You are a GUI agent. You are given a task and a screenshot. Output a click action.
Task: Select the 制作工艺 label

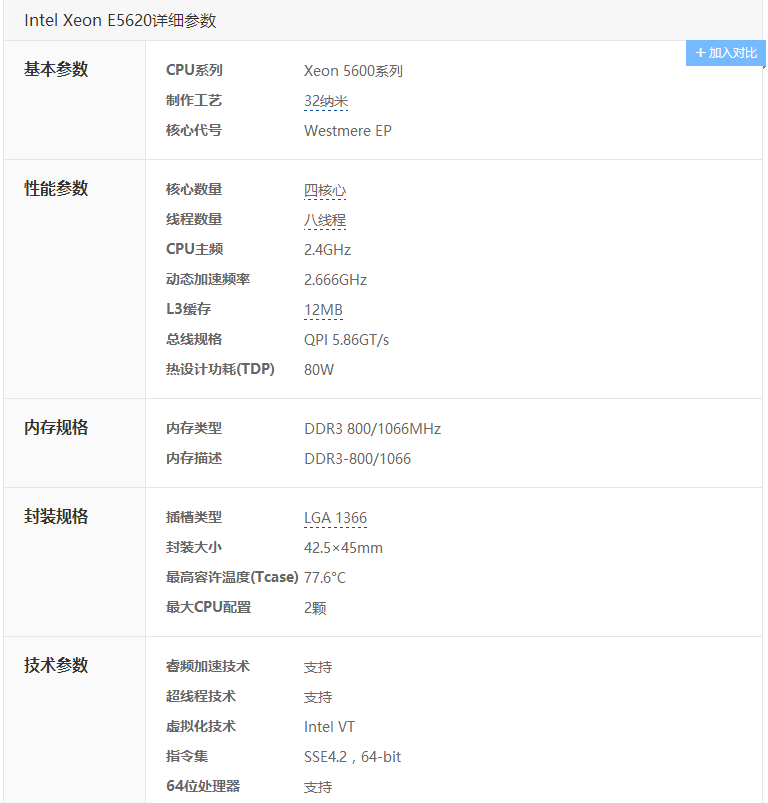point(194,100)
